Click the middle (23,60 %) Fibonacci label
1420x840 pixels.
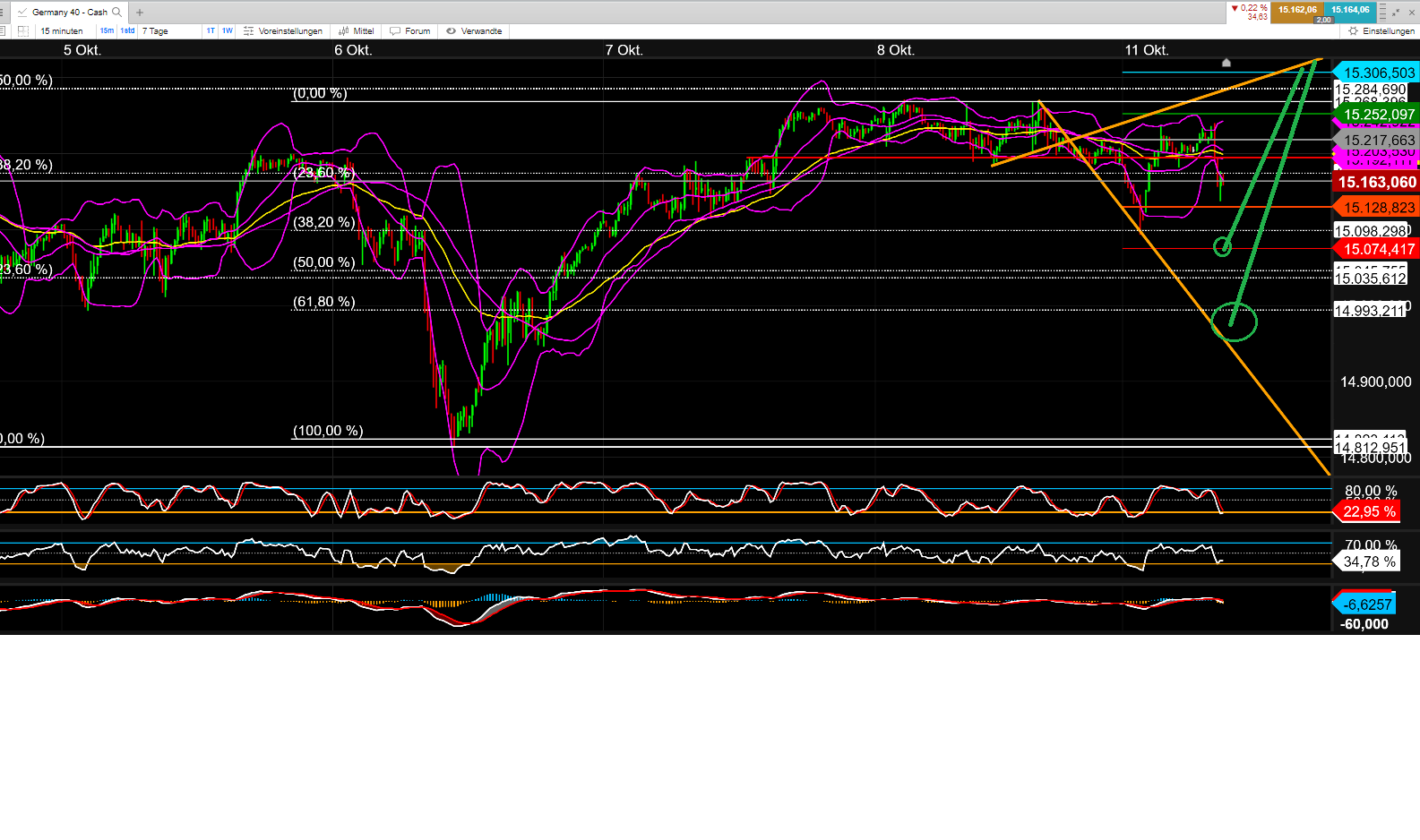tap(323, 173)
